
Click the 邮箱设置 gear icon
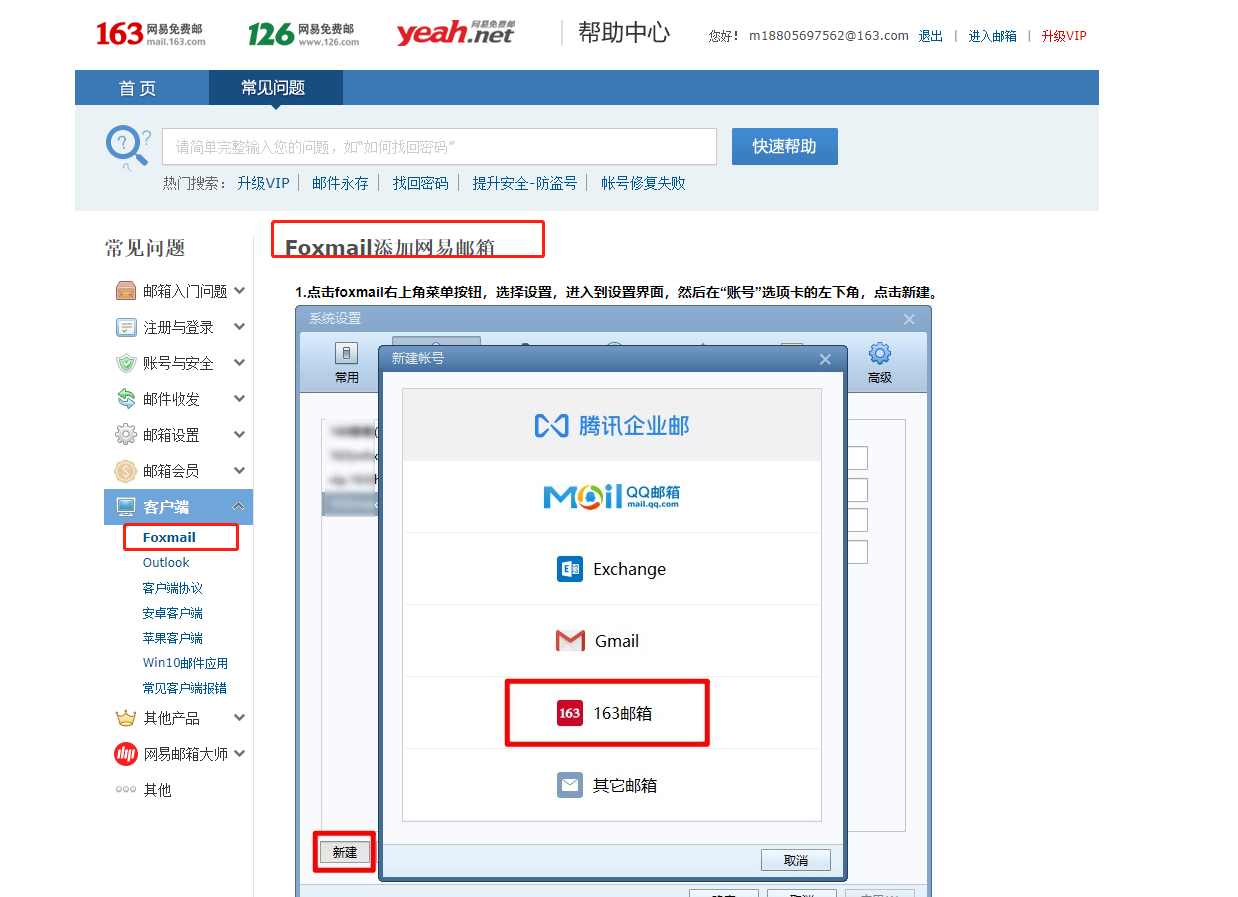click(x=126, y=435)
